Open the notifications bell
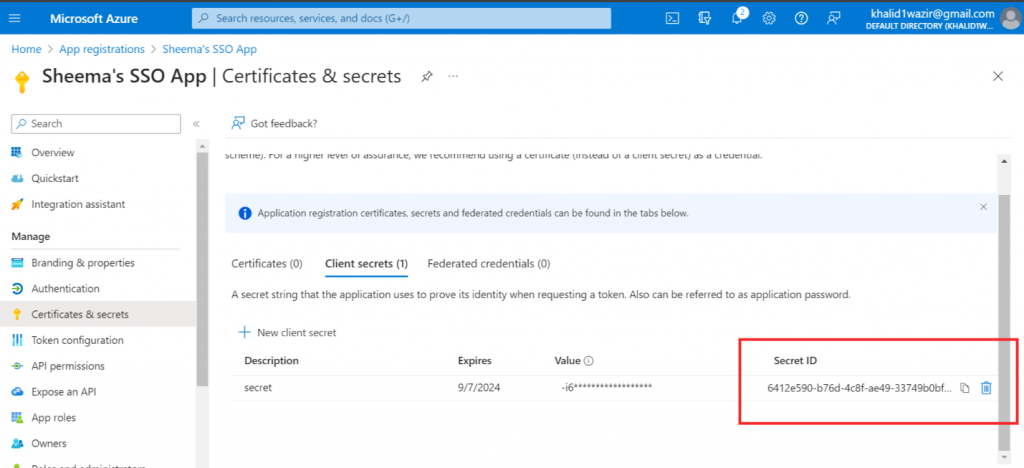Viewport: 1024px width, 468px height. click(737, 18)
